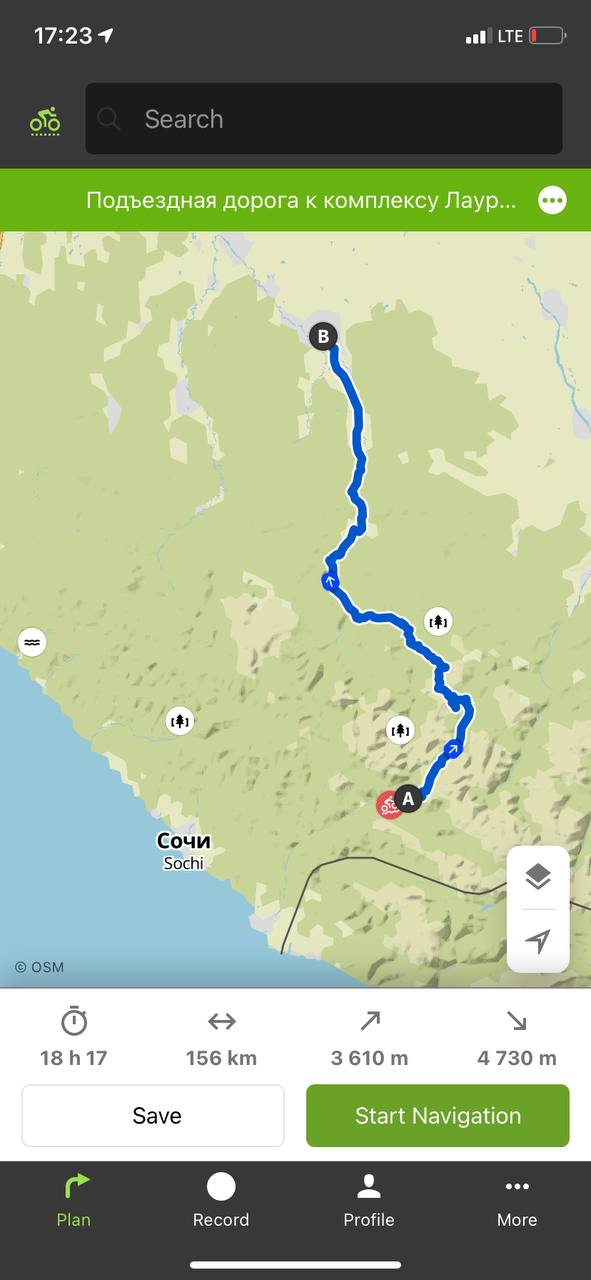Open the Profile tab
This screenshot has width=591, height=1280.
point(369,1200)
